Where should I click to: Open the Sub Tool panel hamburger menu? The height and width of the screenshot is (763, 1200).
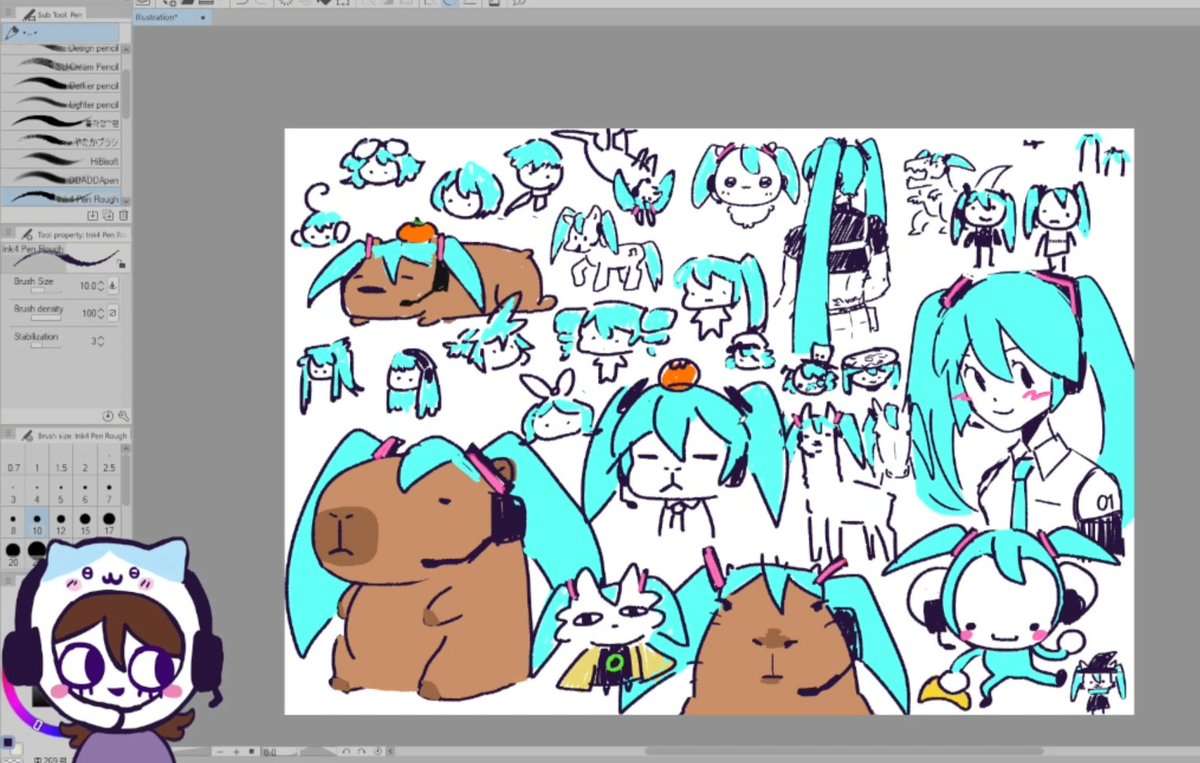(x=8, y=13)
